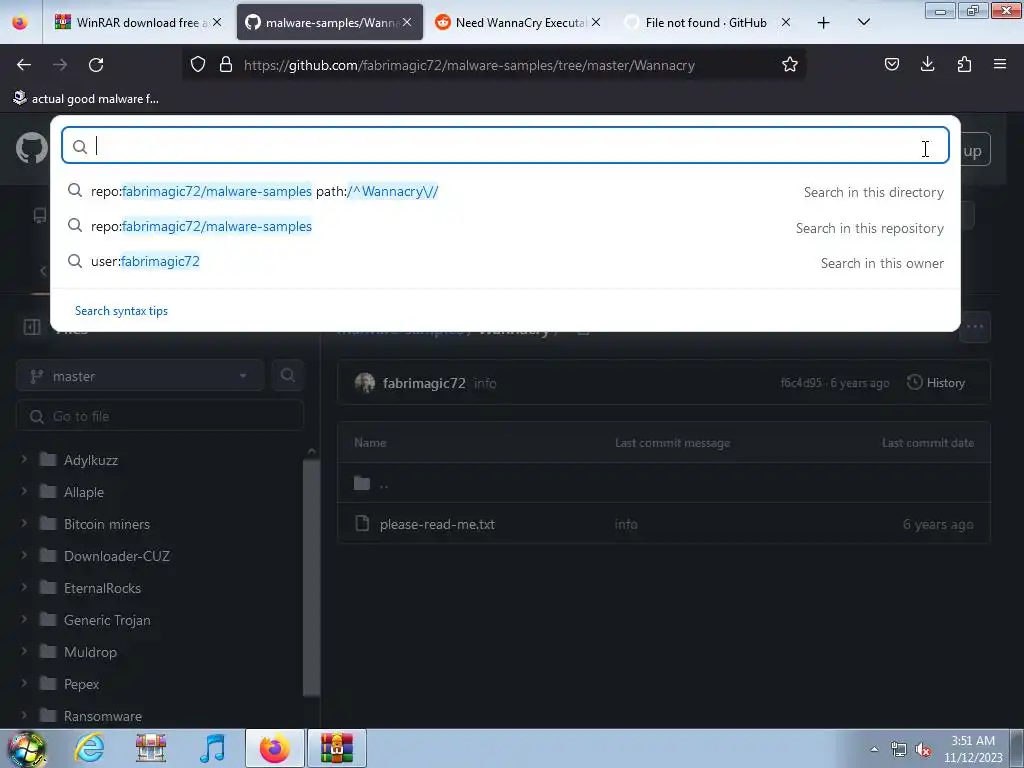Click the GitHub octocat logo
Image resolution: width=1024 pixels, height=768 pixels.
(31, 149)
